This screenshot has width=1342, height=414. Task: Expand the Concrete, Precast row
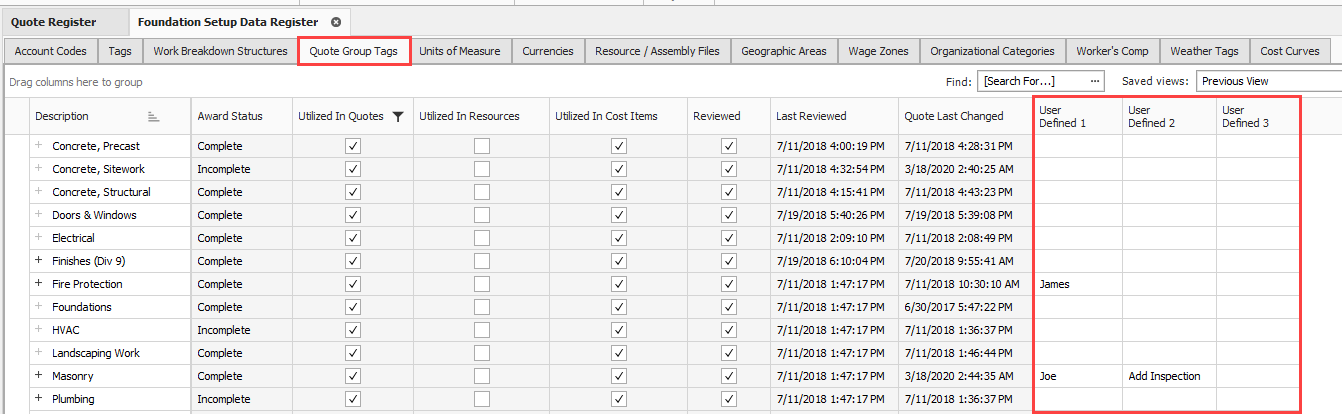(x=39, y=146)
